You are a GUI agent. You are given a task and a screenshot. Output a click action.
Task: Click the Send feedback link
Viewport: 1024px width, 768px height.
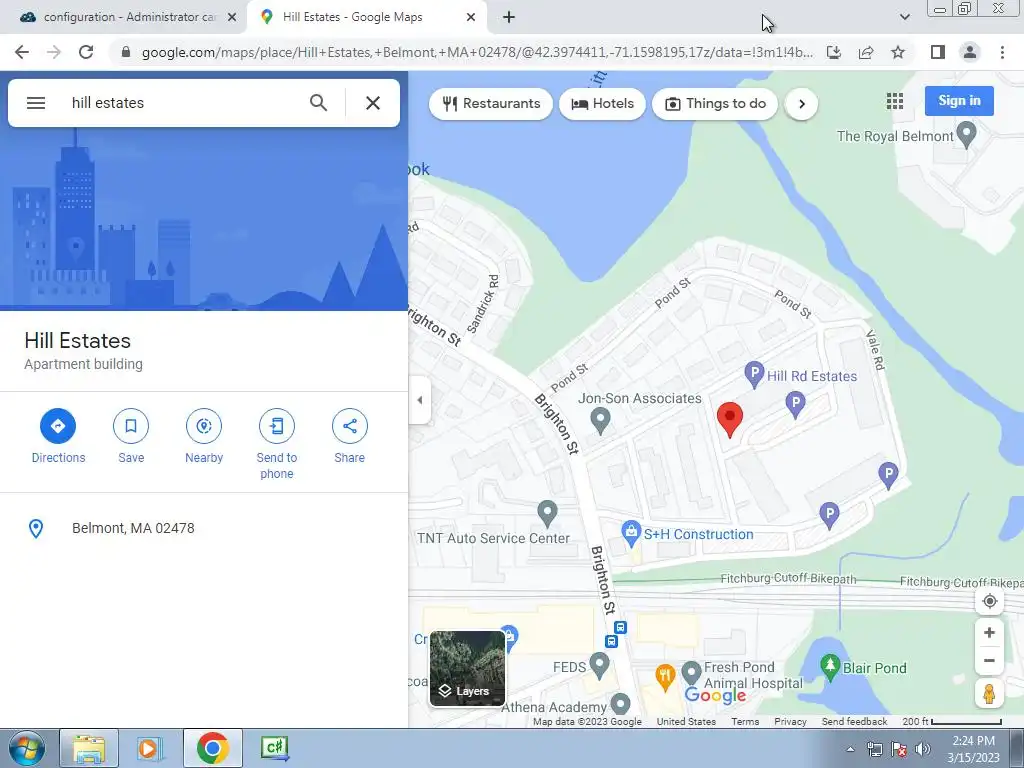point(854,722)
